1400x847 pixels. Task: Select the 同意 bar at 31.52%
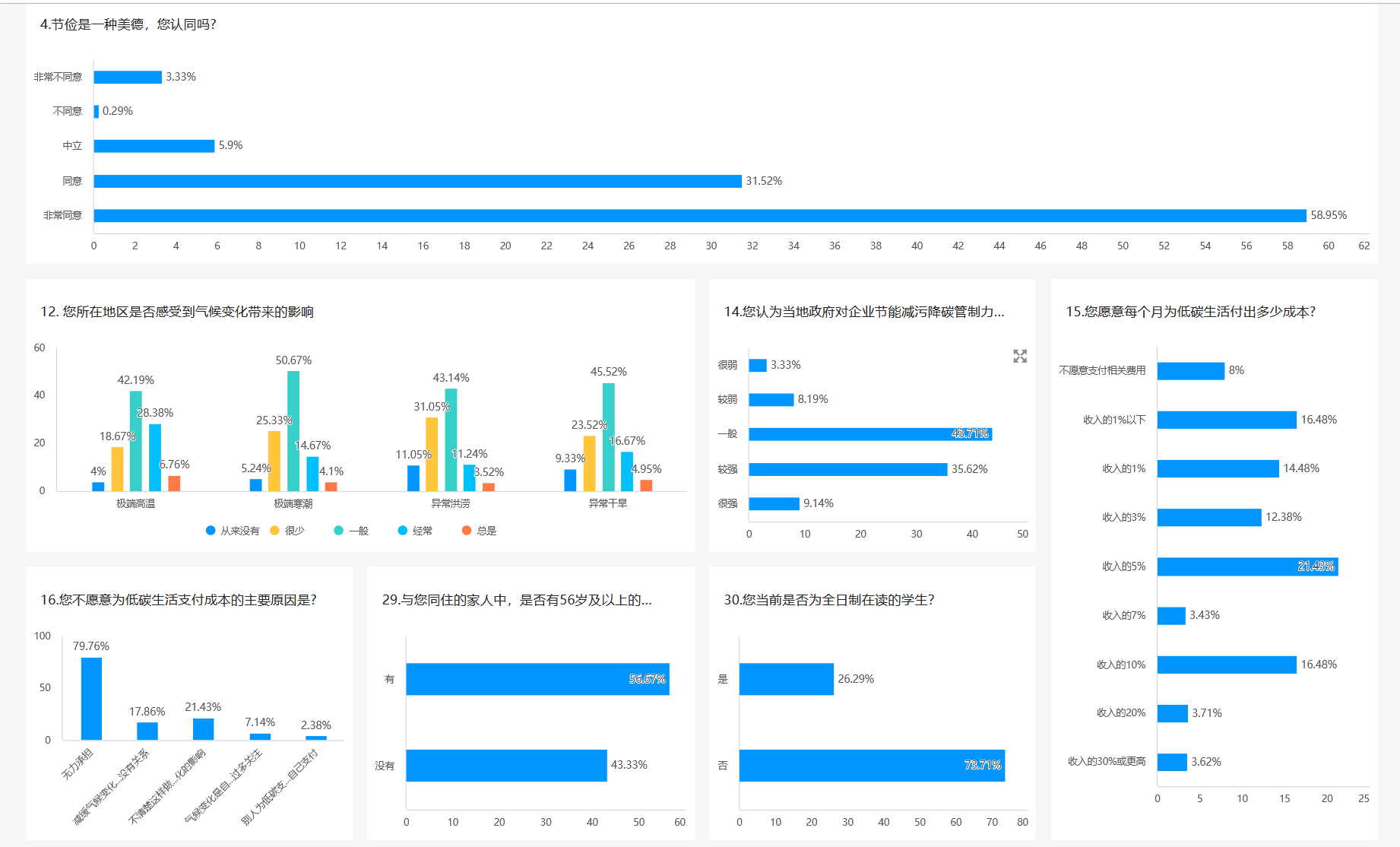click(417, 181)
